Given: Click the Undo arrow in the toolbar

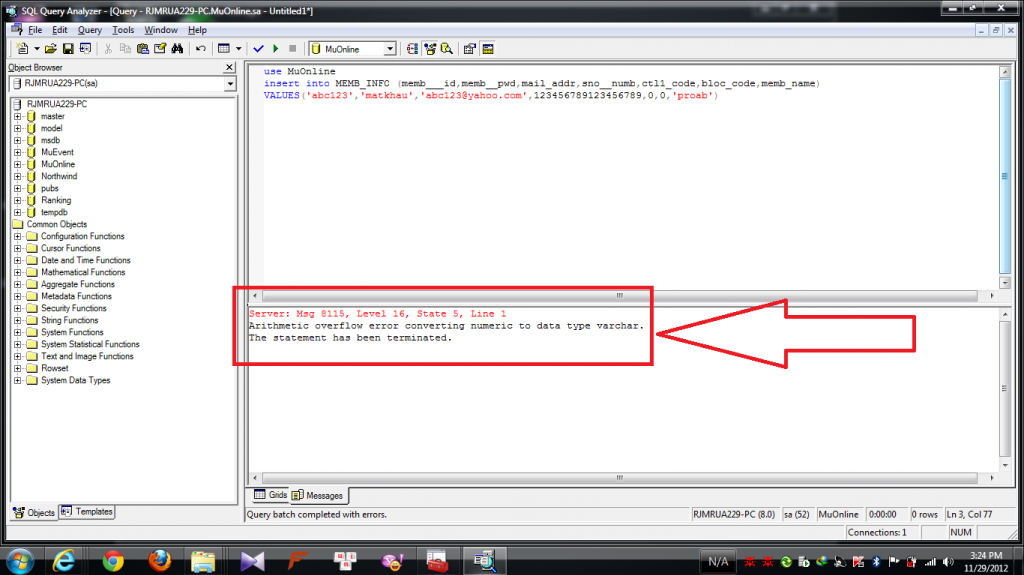Looking at the screenshot, I should point(201,48).
